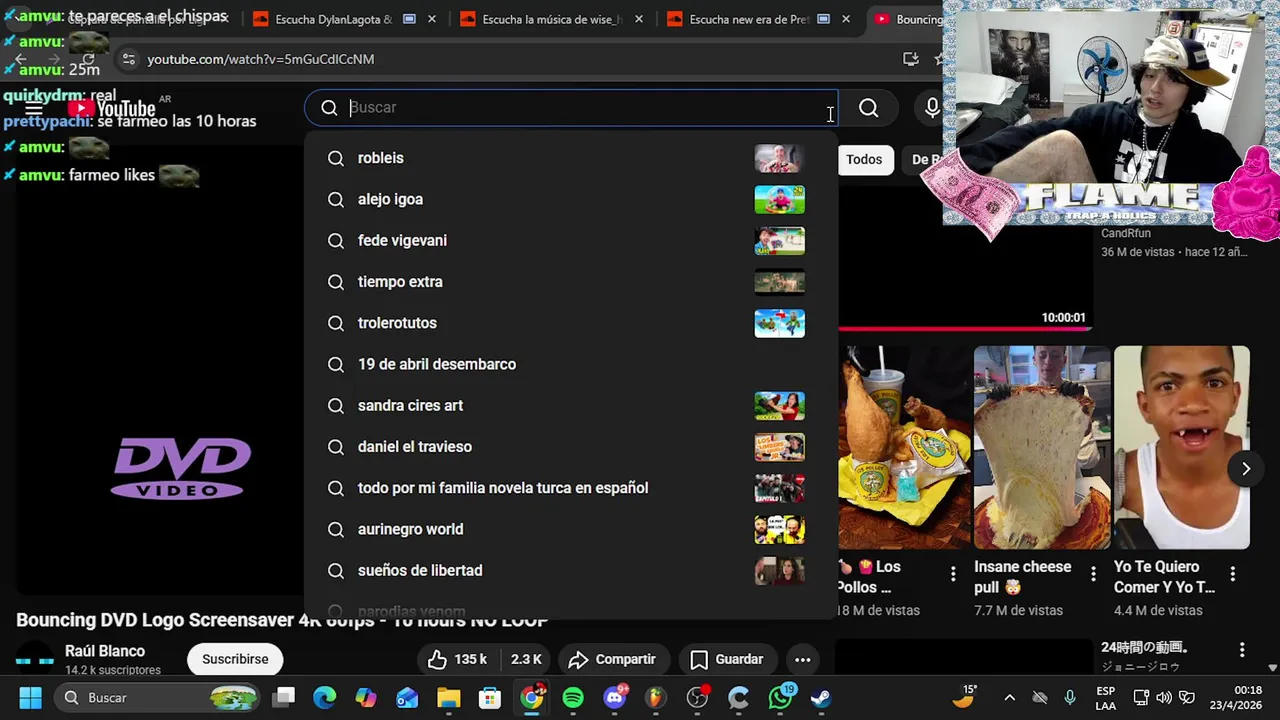Open Windows Start menu
Screen dimensions: 1280x720
tap(30, 697)
